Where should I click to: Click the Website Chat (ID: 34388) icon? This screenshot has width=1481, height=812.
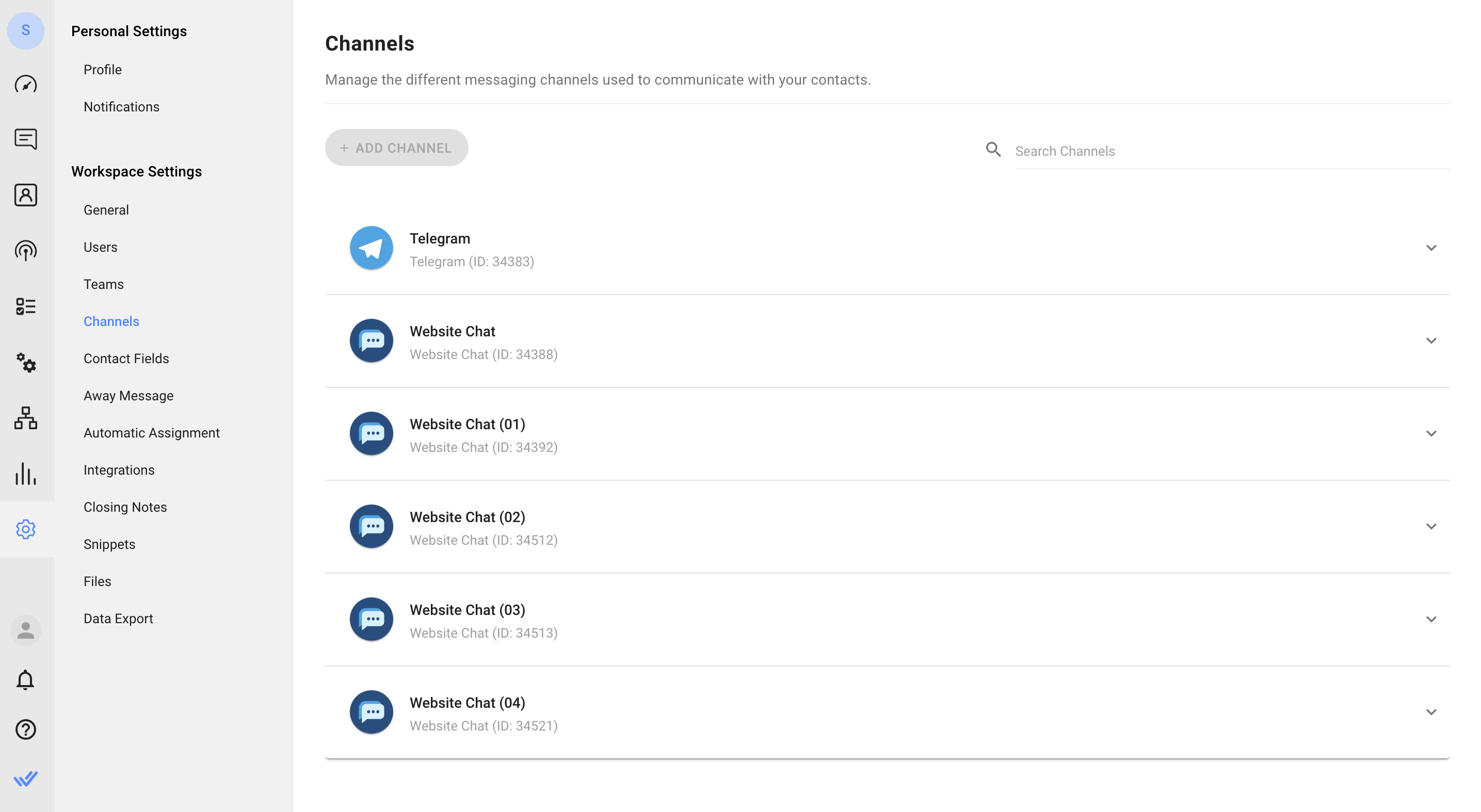pyautogui.click(x=372, y=341)
